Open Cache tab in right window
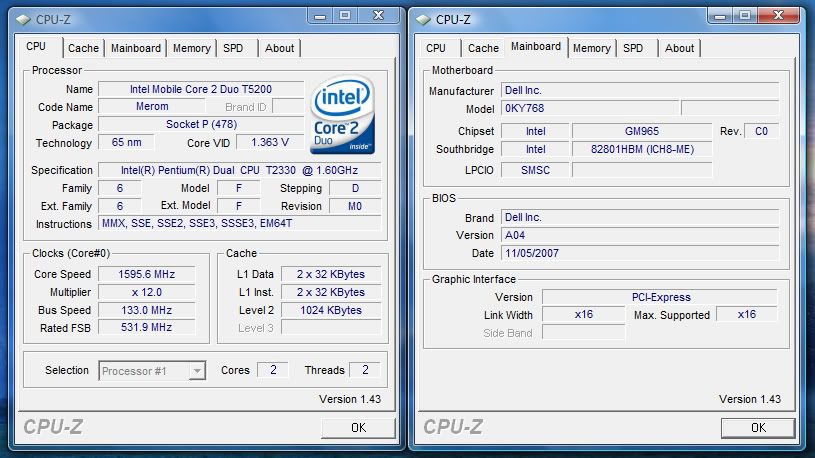Screen dimensions: 815x458 (483, 48)
